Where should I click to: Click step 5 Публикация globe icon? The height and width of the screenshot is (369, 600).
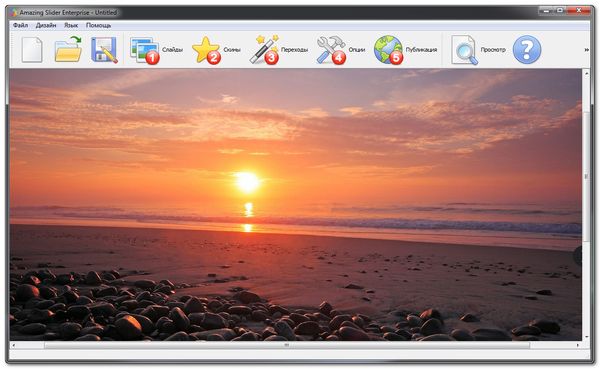click(x=389, y=50)
